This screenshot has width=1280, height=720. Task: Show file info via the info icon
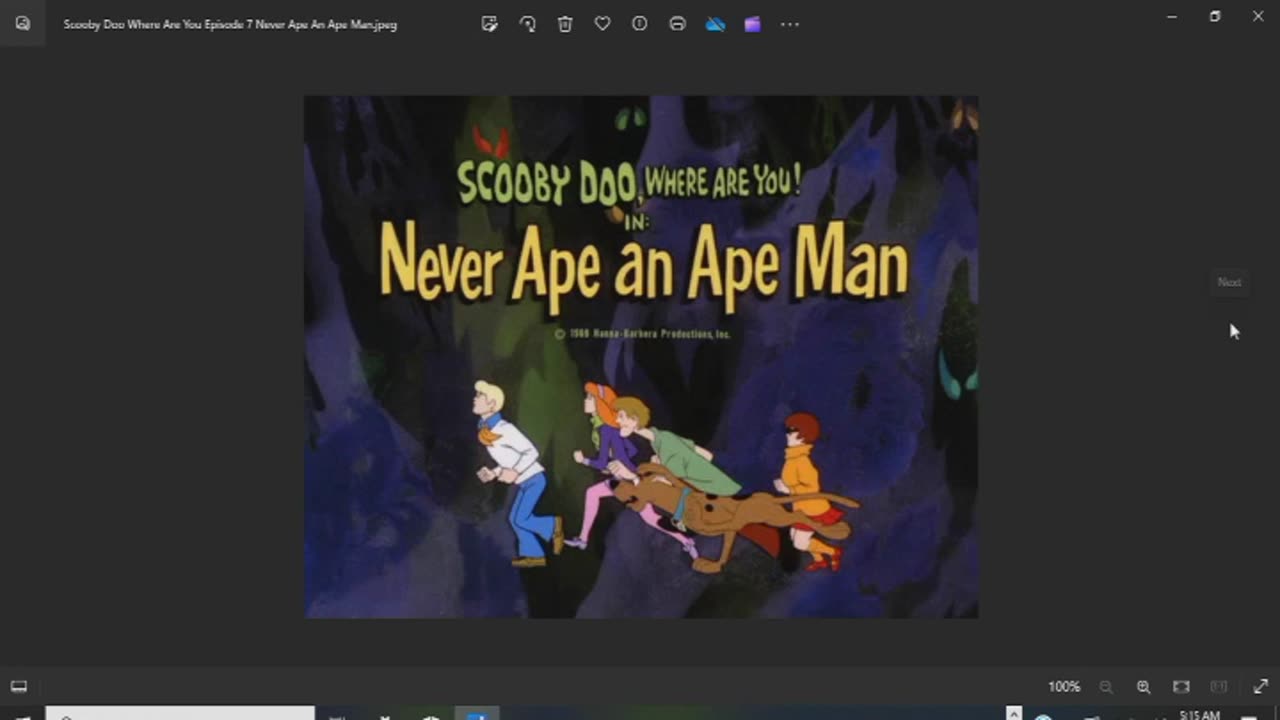point(640,24)
